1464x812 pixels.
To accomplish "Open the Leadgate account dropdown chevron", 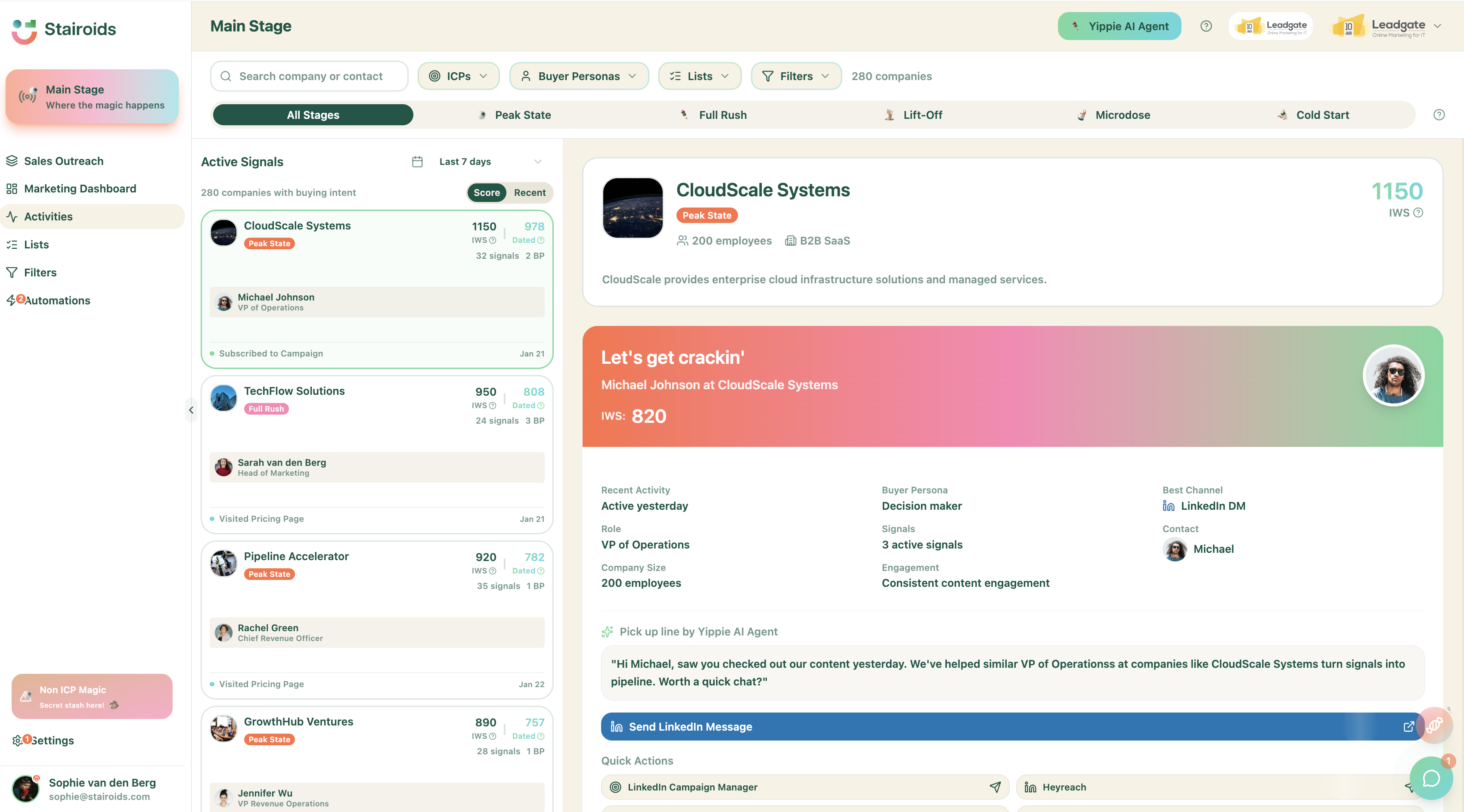I will [x=1437, y=26].
